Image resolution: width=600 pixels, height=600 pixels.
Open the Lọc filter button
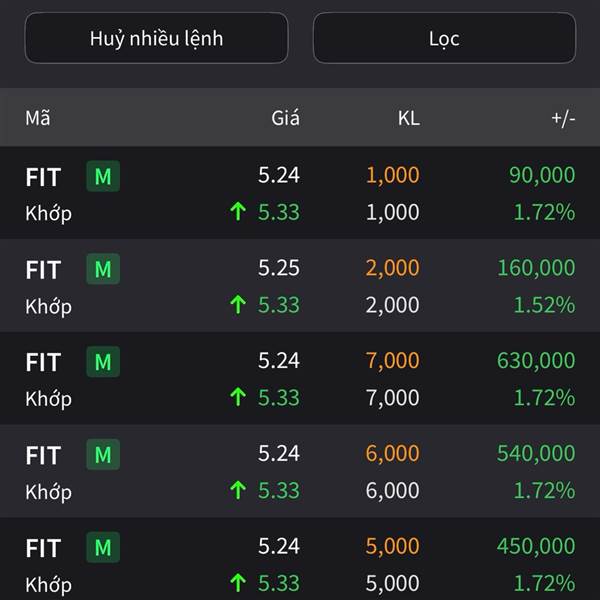[x=444, y=38]
